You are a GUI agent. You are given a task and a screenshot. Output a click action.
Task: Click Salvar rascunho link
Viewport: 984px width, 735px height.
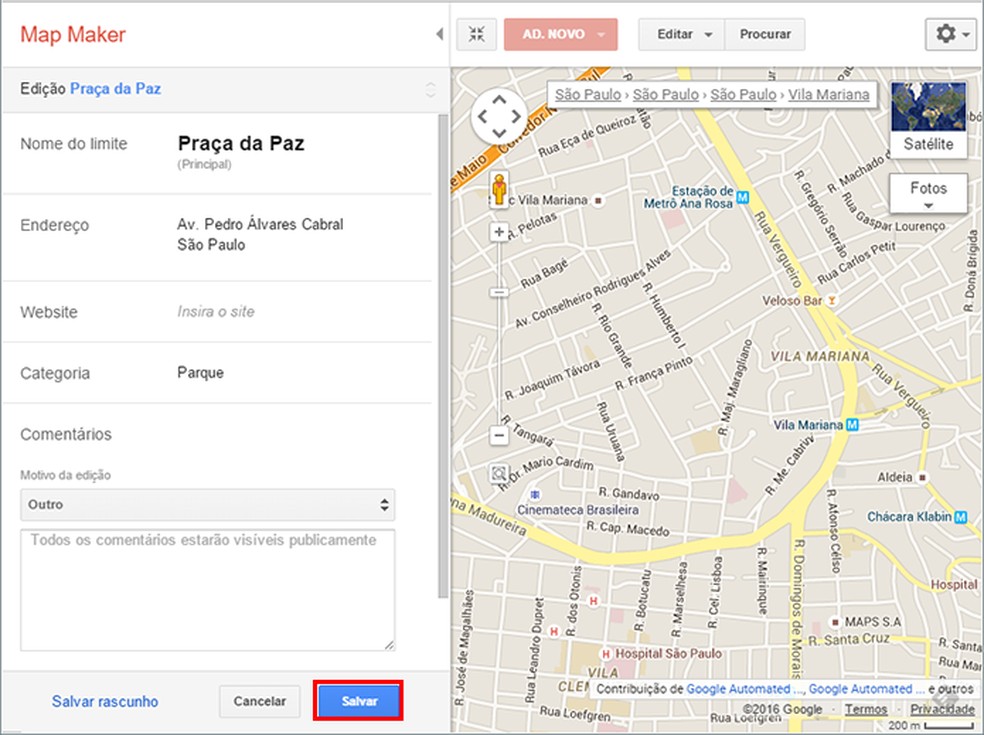coord(105,702)
